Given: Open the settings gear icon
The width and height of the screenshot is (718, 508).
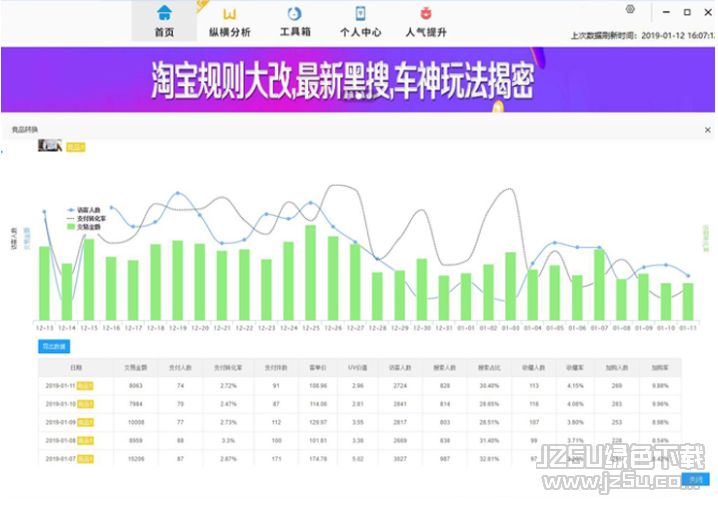Looking at the screenshot, I should (630, 9).
